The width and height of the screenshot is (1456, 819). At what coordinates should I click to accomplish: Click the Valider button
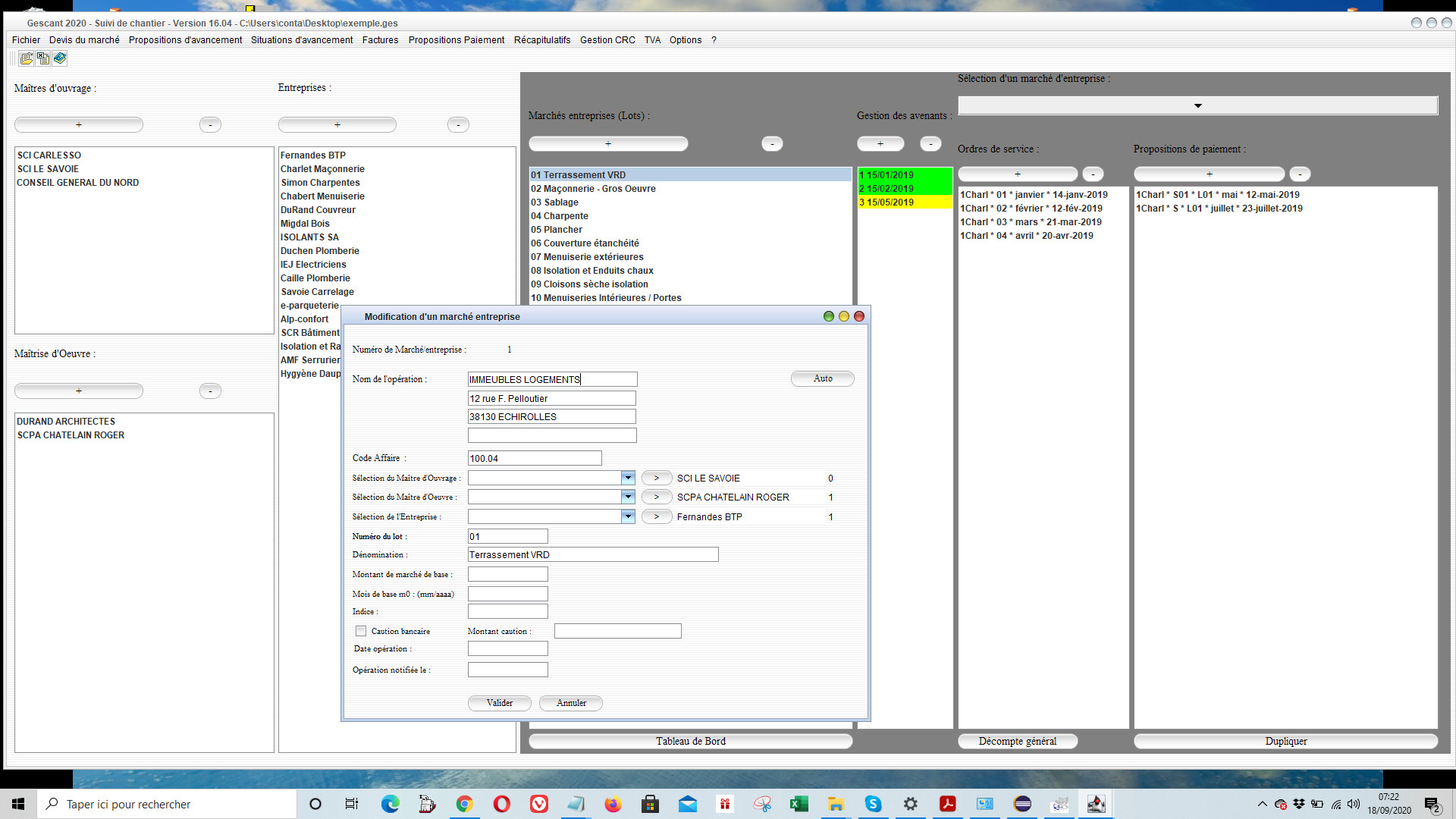pyautogui.click(x=499, y=703)
